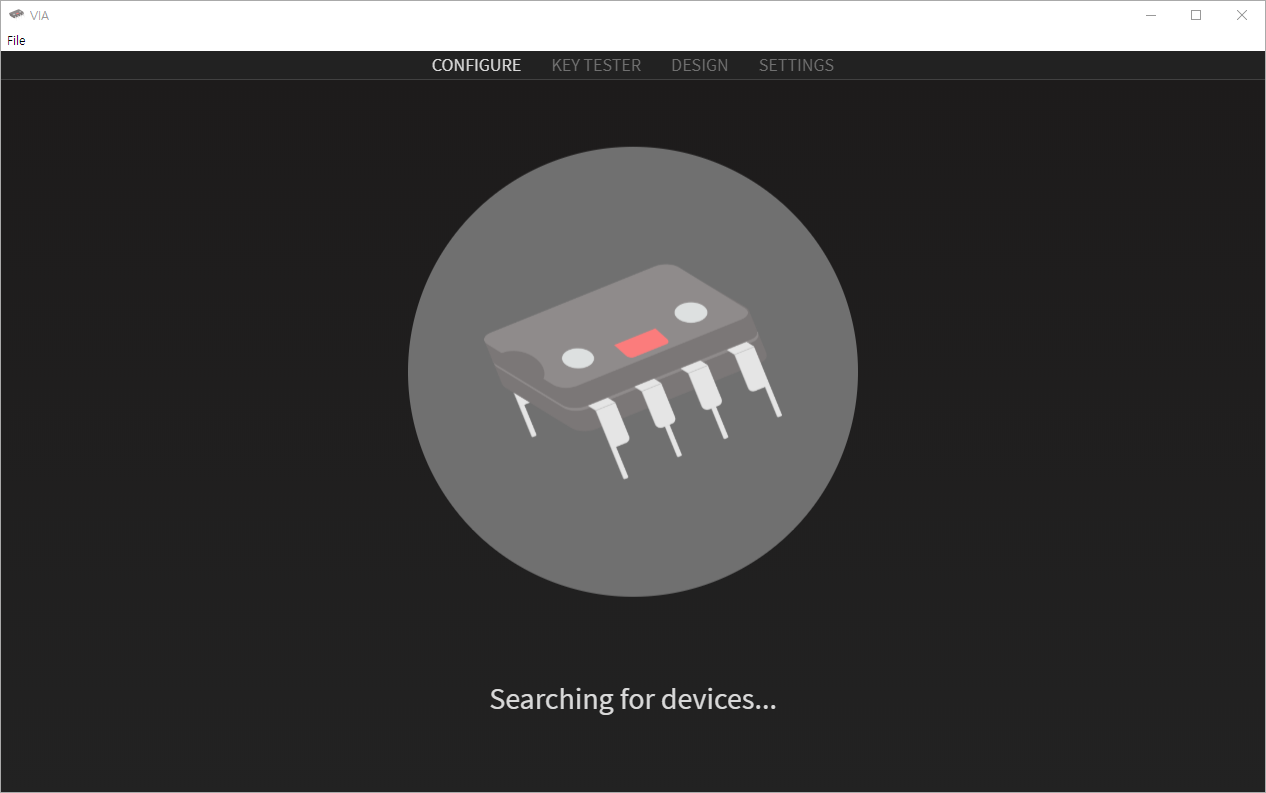Click the VIA chip icon in title bar

pos(16,15)
